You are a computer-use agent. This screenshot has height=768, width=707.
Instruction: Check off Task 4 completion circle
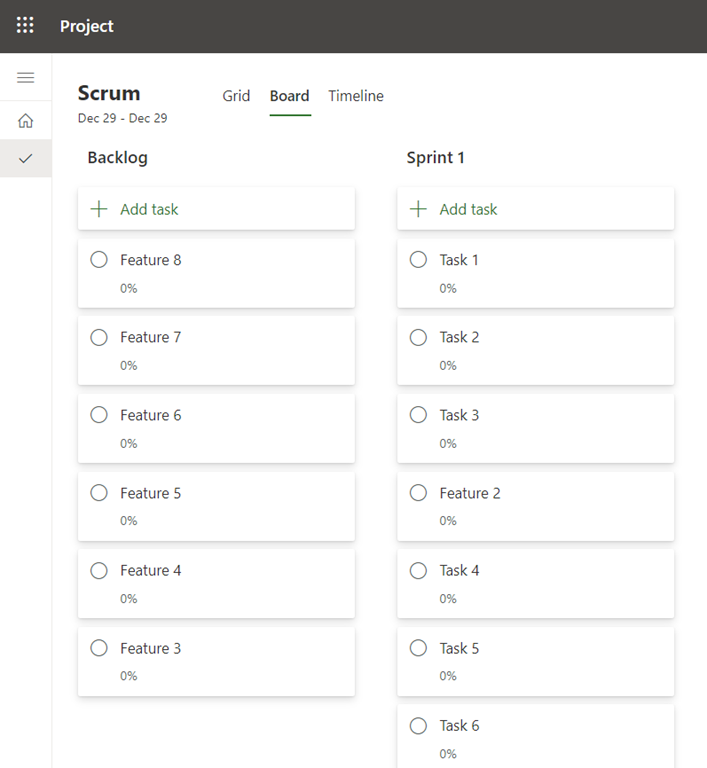(418, 571)
